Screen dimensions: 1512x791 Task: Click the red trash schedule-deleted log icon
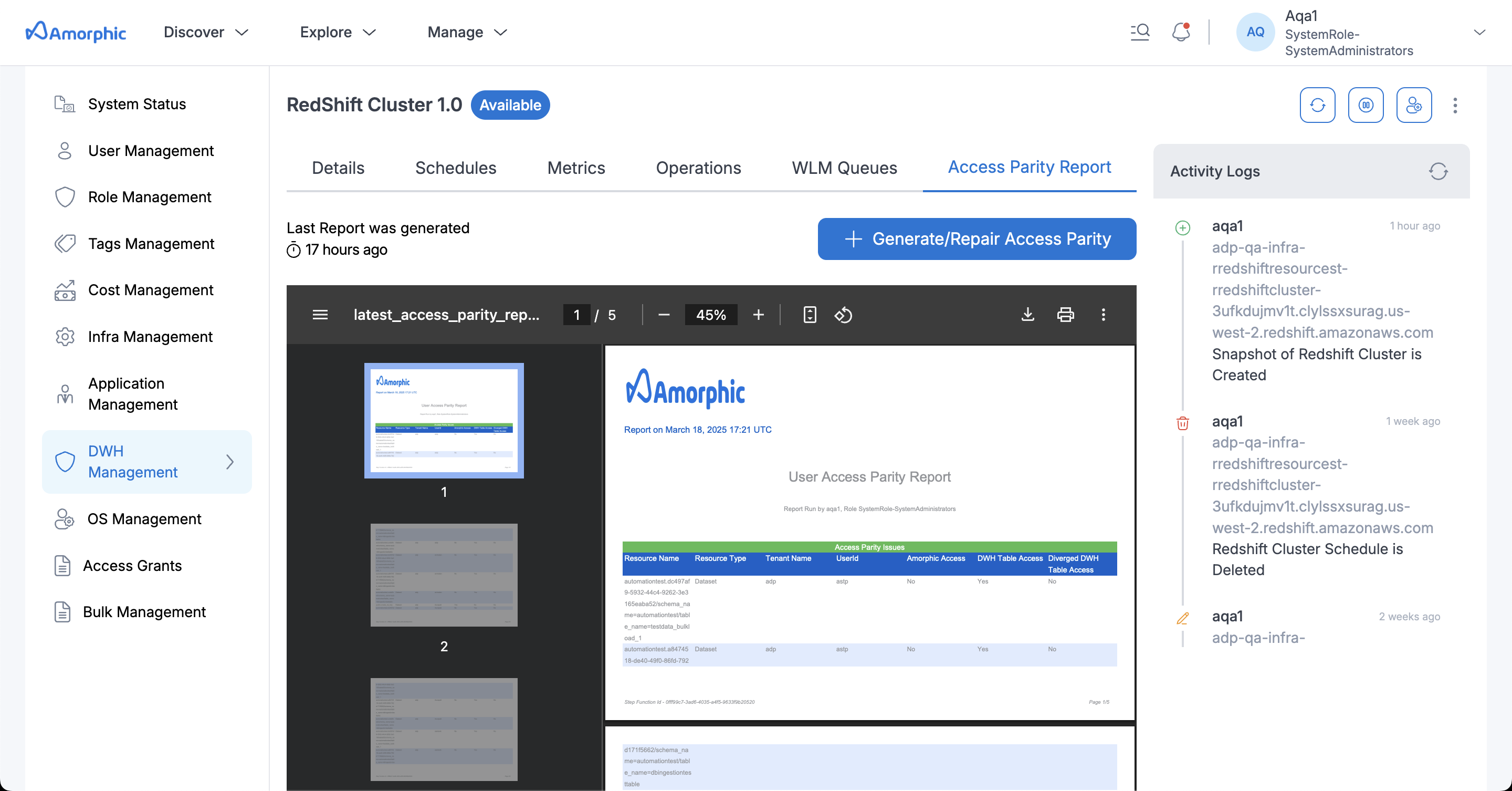click(1183, 423)
